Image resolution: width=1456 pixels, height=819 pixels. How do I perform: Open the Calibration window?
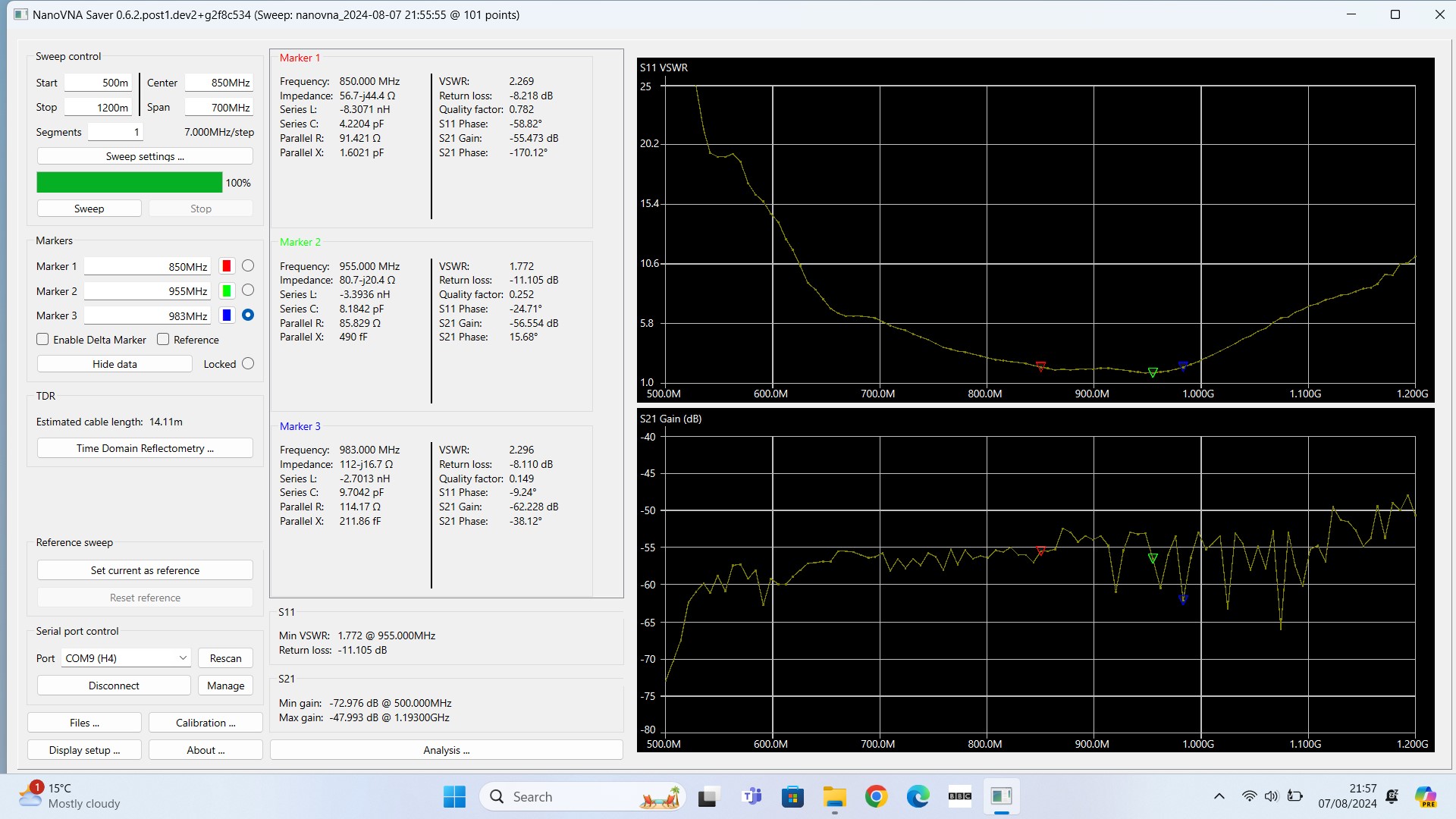pos(206,723)
